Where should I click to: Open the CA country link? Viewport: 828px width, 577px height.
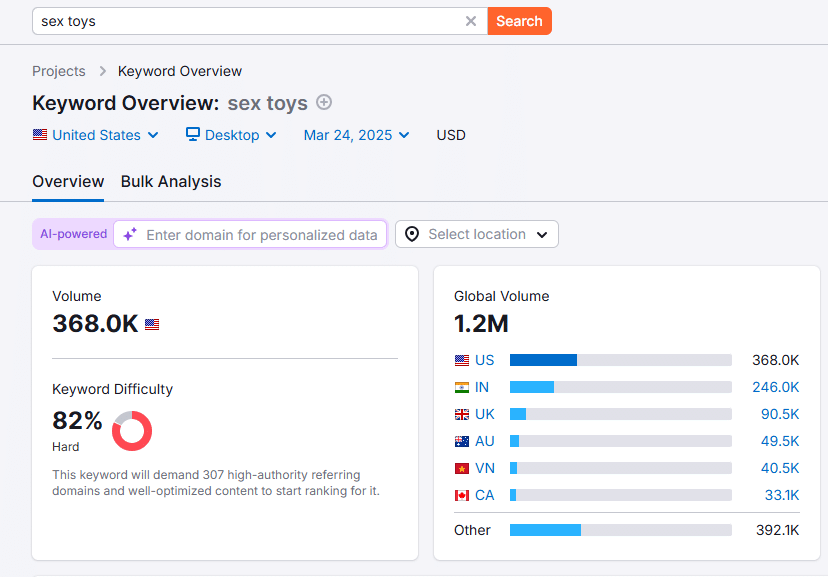tap(485, 495)
